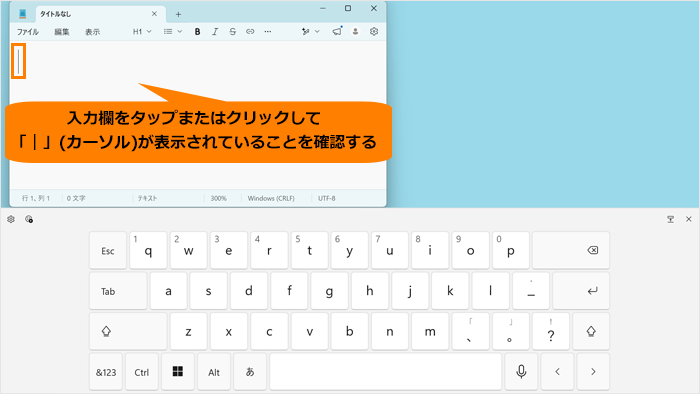The height and width of the screenshot is (394, 700).
Task: Click the Tab key on touch keyboard
Action: 118,291
